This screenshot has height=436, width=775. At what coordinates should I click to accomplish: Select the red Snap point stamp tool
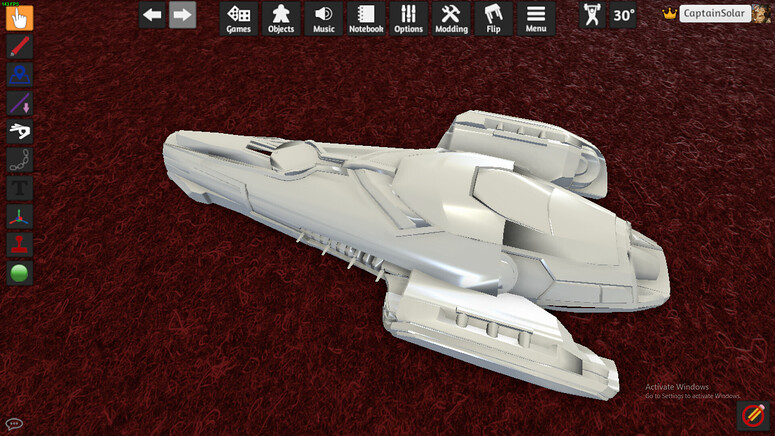(x=19, y=245)
